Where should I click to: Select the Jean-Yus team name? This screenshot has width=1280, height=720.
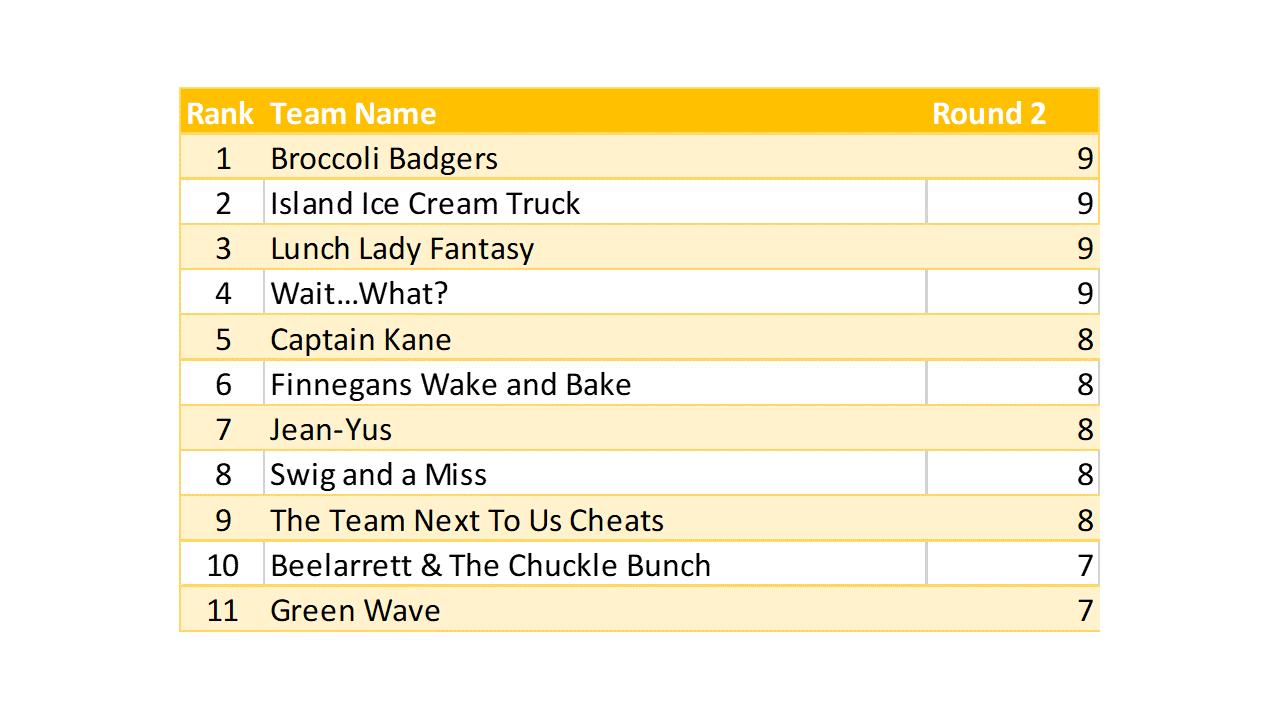(331, 430)
